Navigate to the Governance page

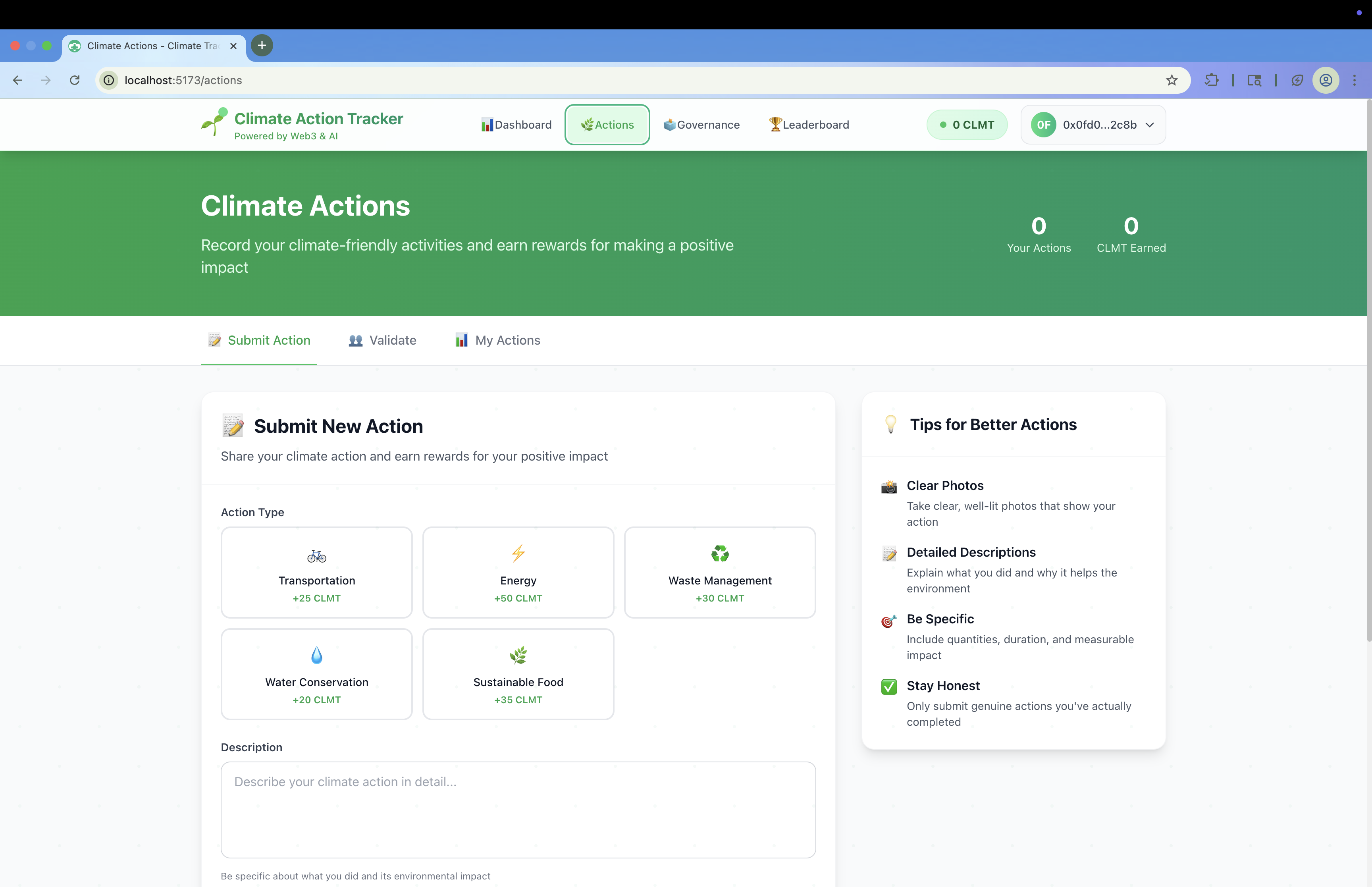point(701,124)
